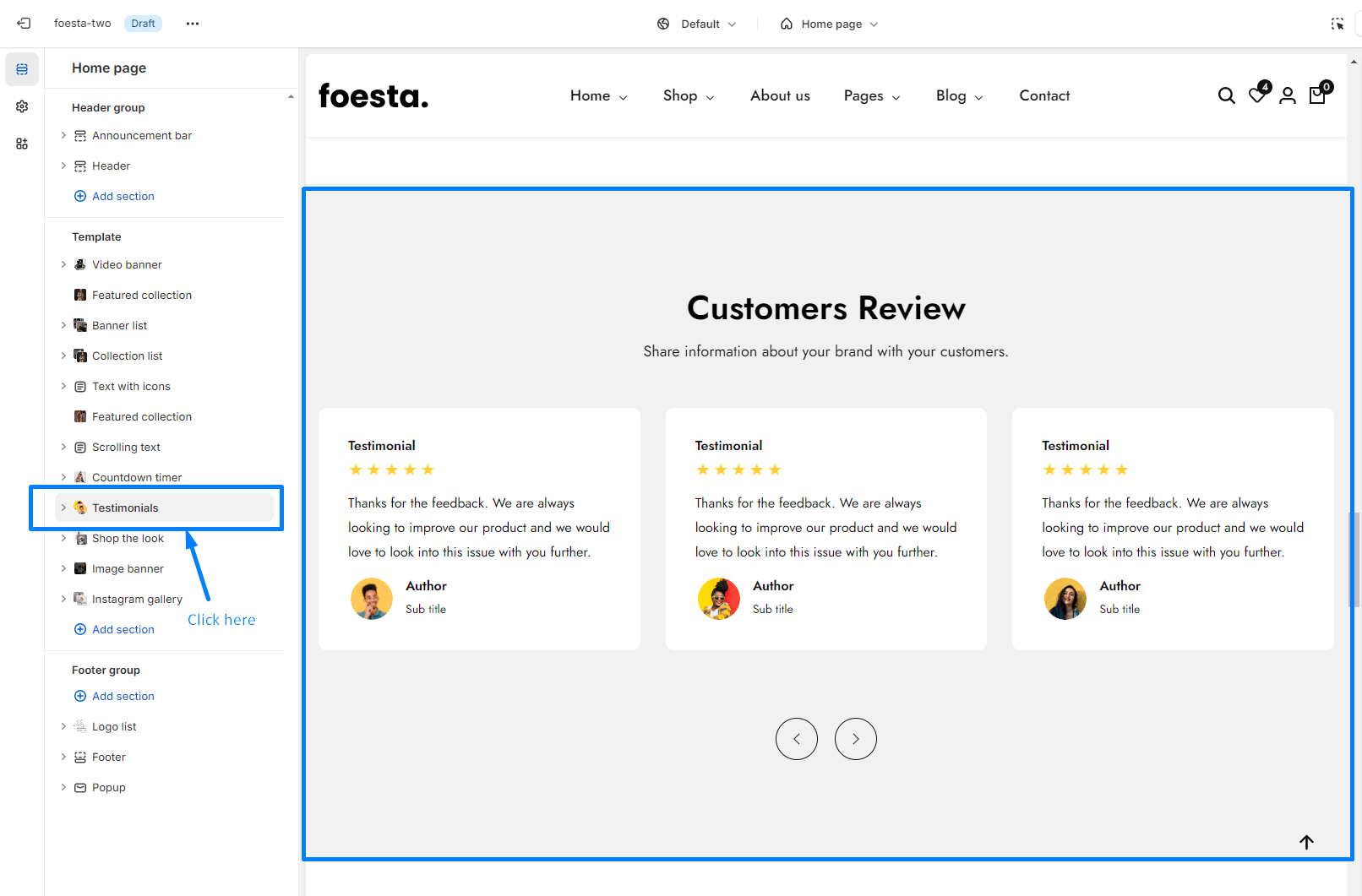Open the theme settings gear icon
This screenshot has height=896, width=1362.
point(22,106)
